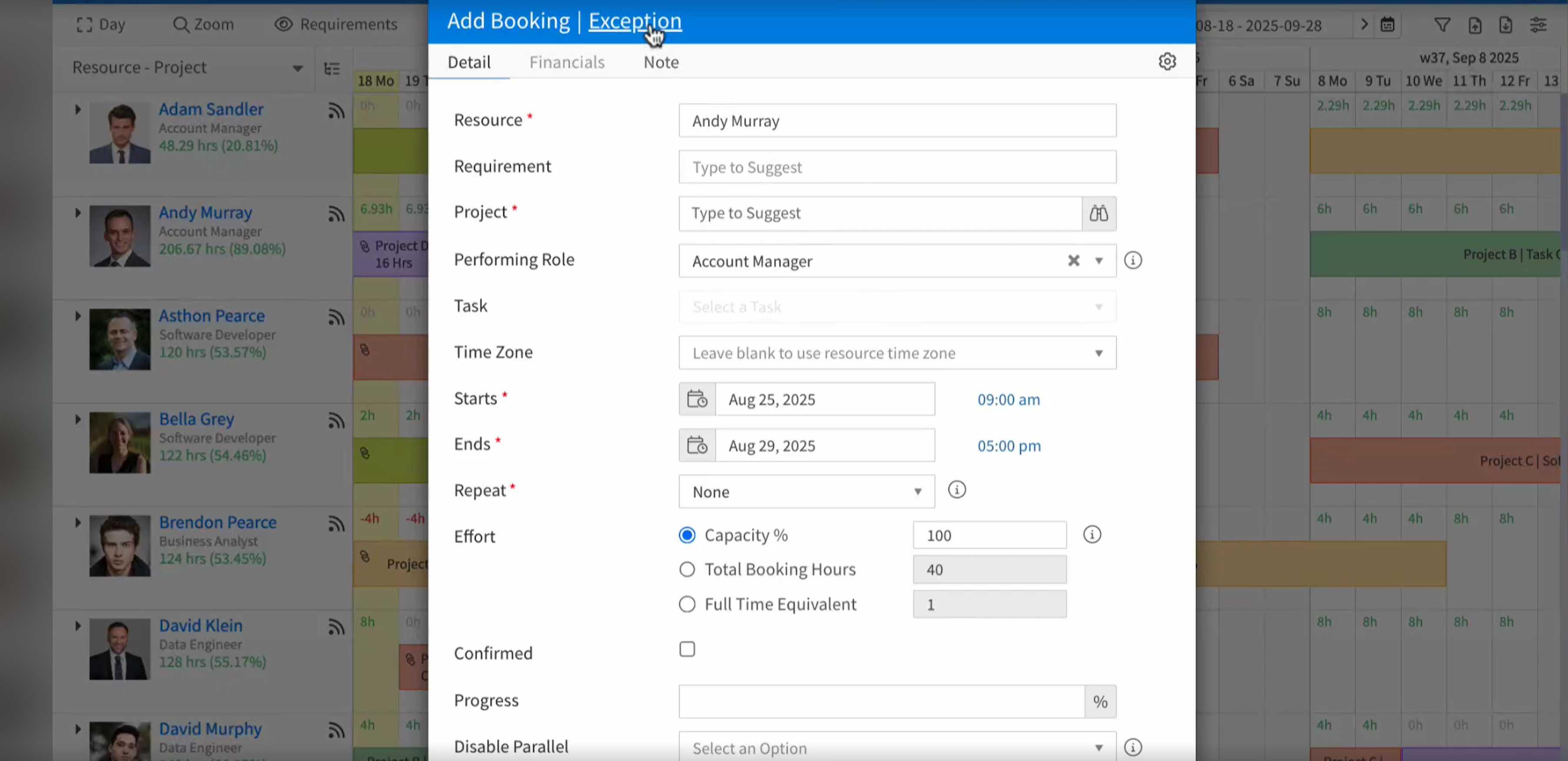Select the Full Time Equivalent radio button
The width and height of the screenshot is (1568, 761).
[x=687, y=604]
